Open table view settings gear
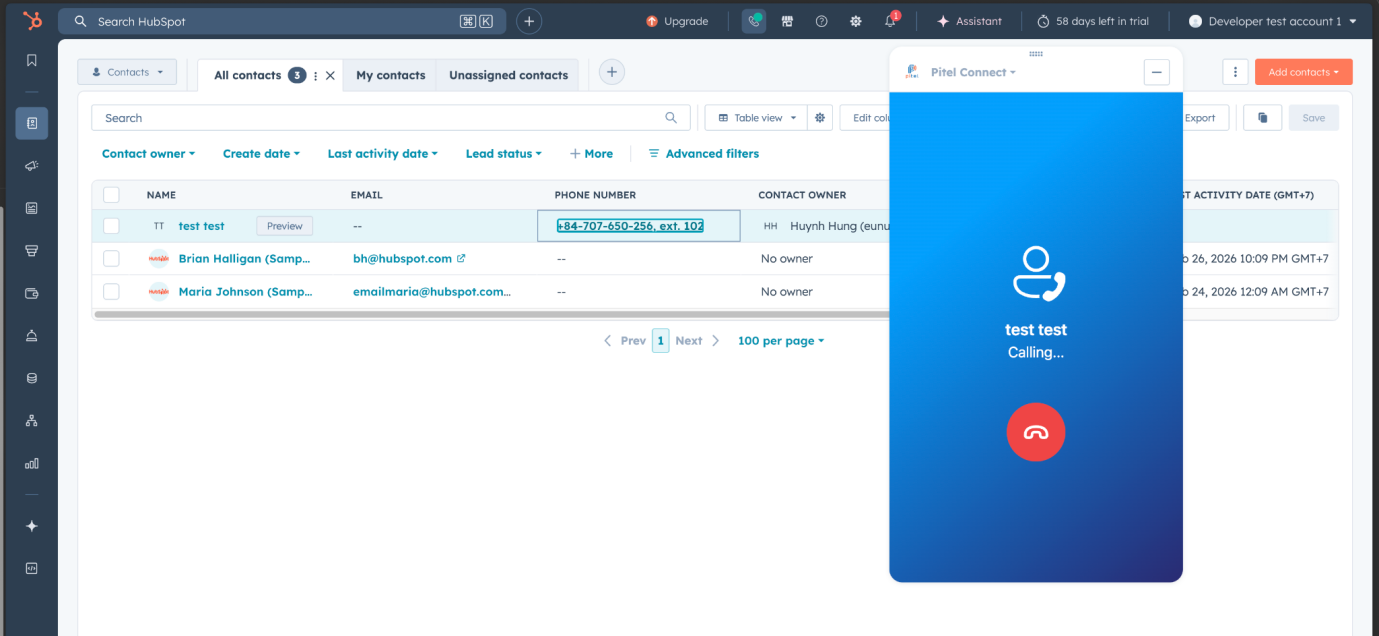 [820, 118]
